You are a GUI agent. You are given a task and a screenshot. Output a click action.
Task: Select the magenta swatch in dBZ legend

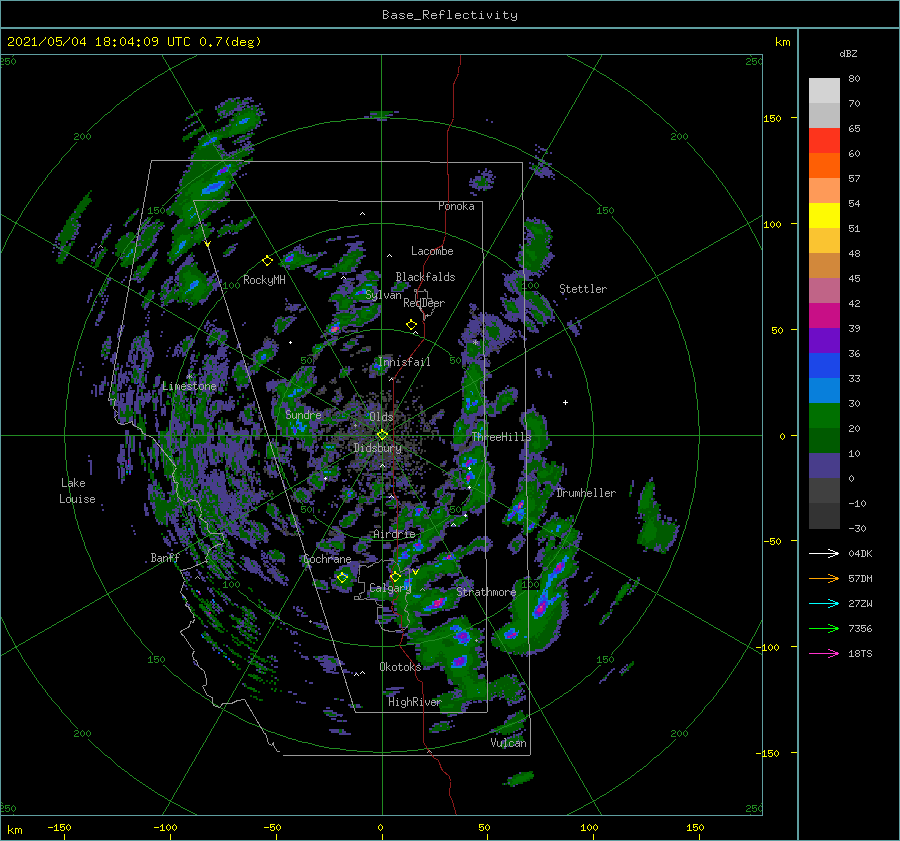824,315
